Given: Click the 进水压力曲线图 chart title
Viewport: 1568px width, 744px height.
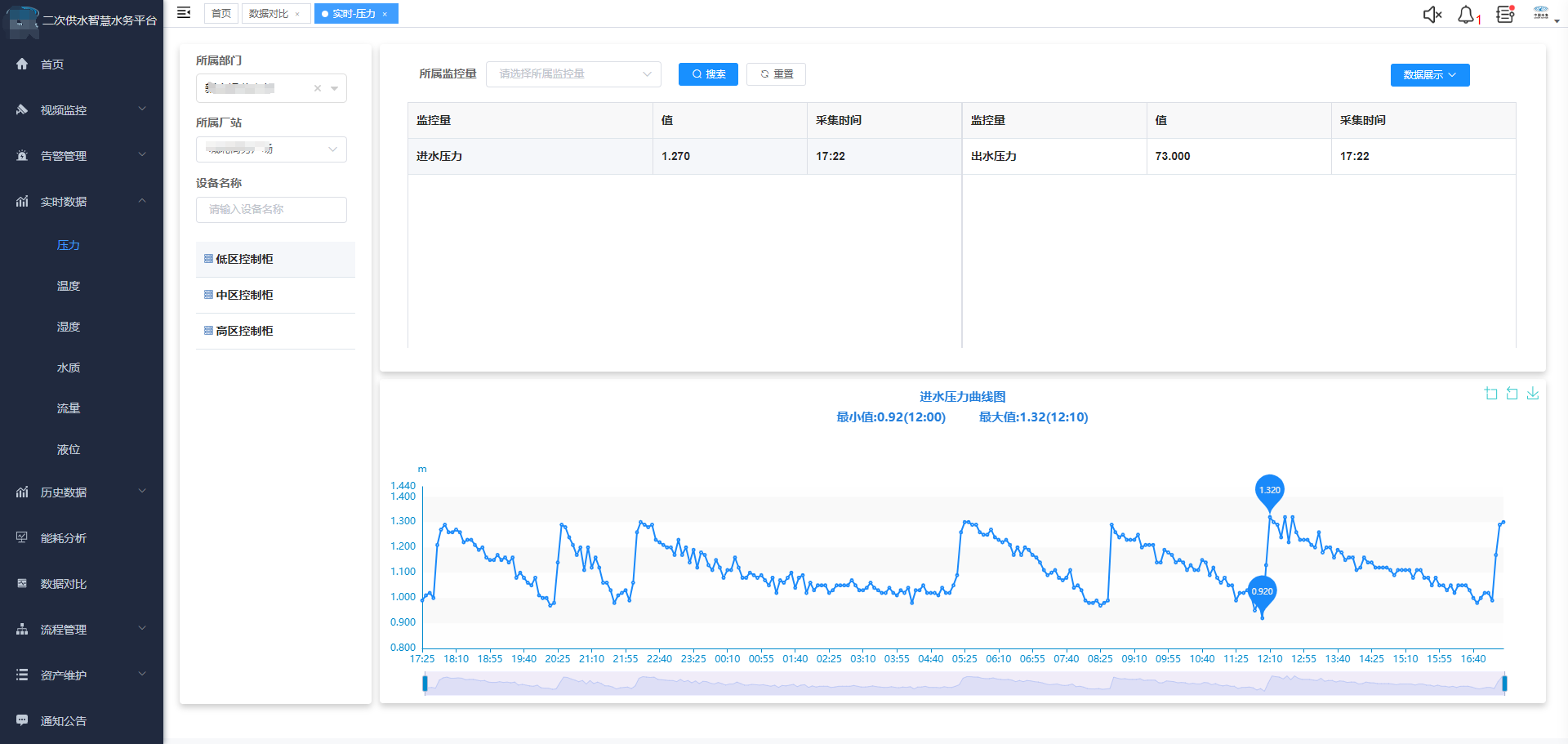Looking at the screenshot, I should click(963, 397).
